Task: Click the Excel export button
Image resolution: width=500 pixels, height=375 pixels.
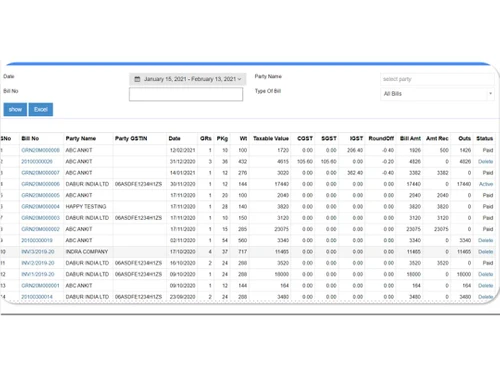Action: 41,109
